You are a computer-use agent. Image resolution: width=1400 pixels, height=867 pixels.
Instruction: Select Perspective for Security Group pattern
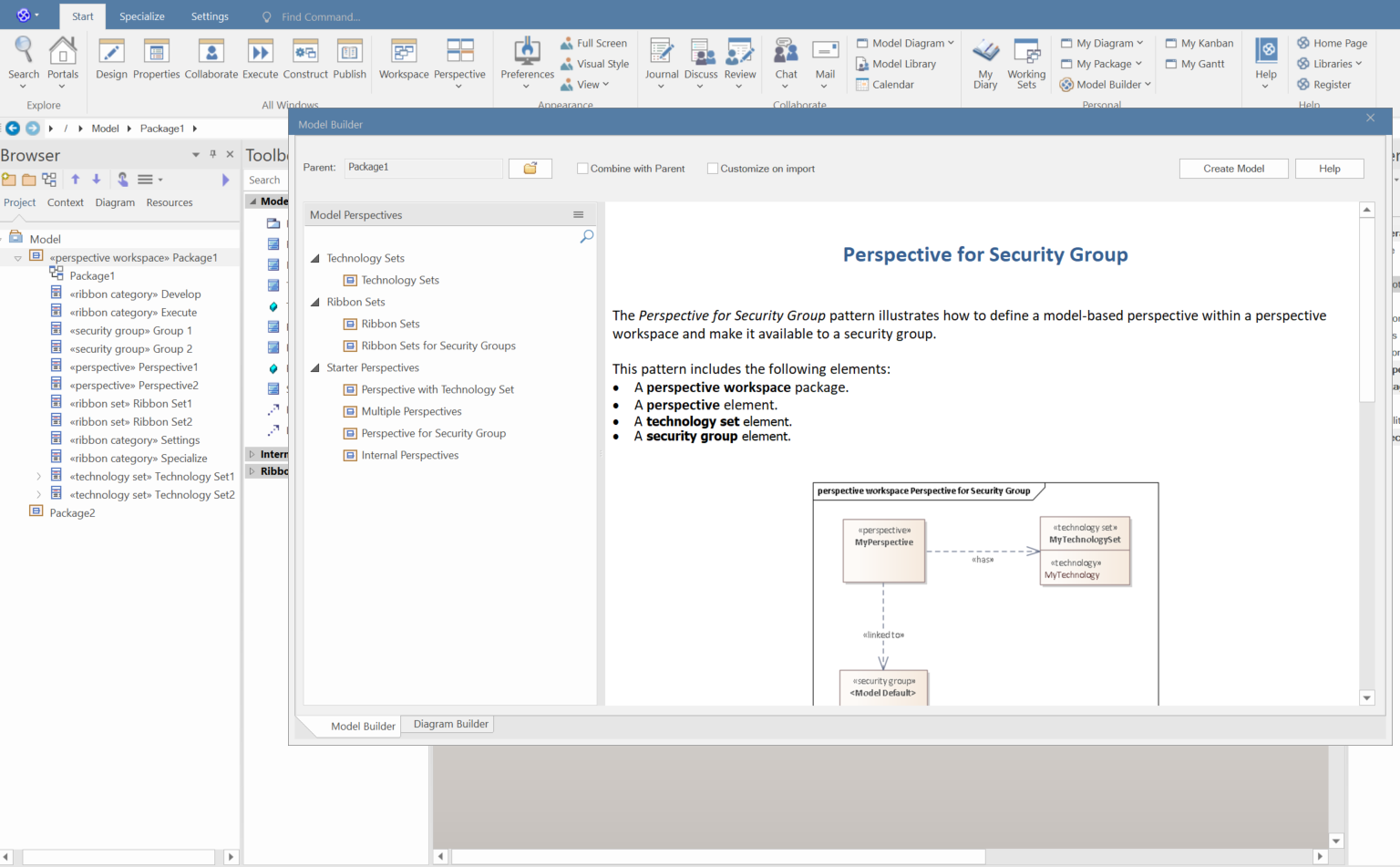[x=433, y=433]
